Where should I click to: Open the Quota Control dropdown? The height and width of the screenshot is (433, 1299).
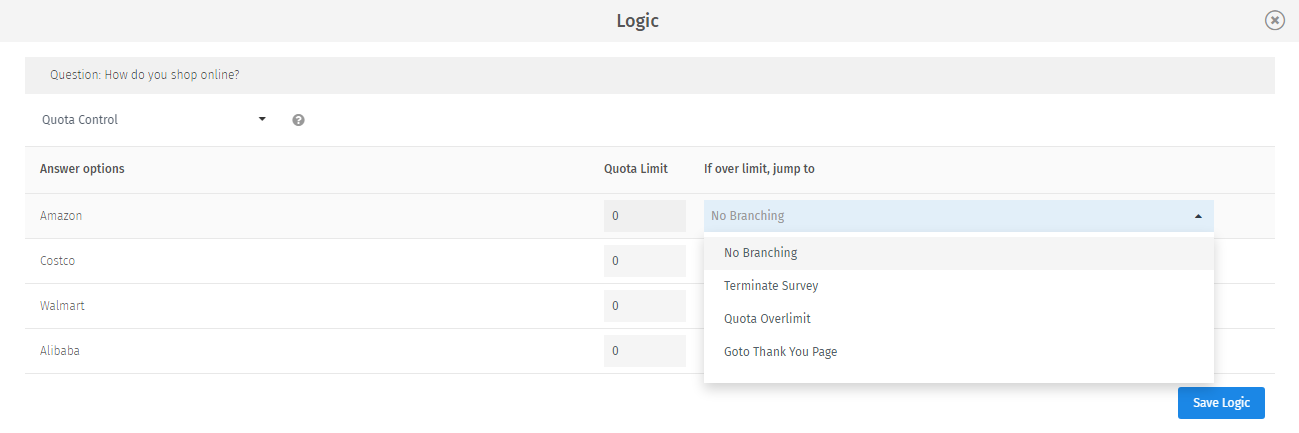[154, 120]
